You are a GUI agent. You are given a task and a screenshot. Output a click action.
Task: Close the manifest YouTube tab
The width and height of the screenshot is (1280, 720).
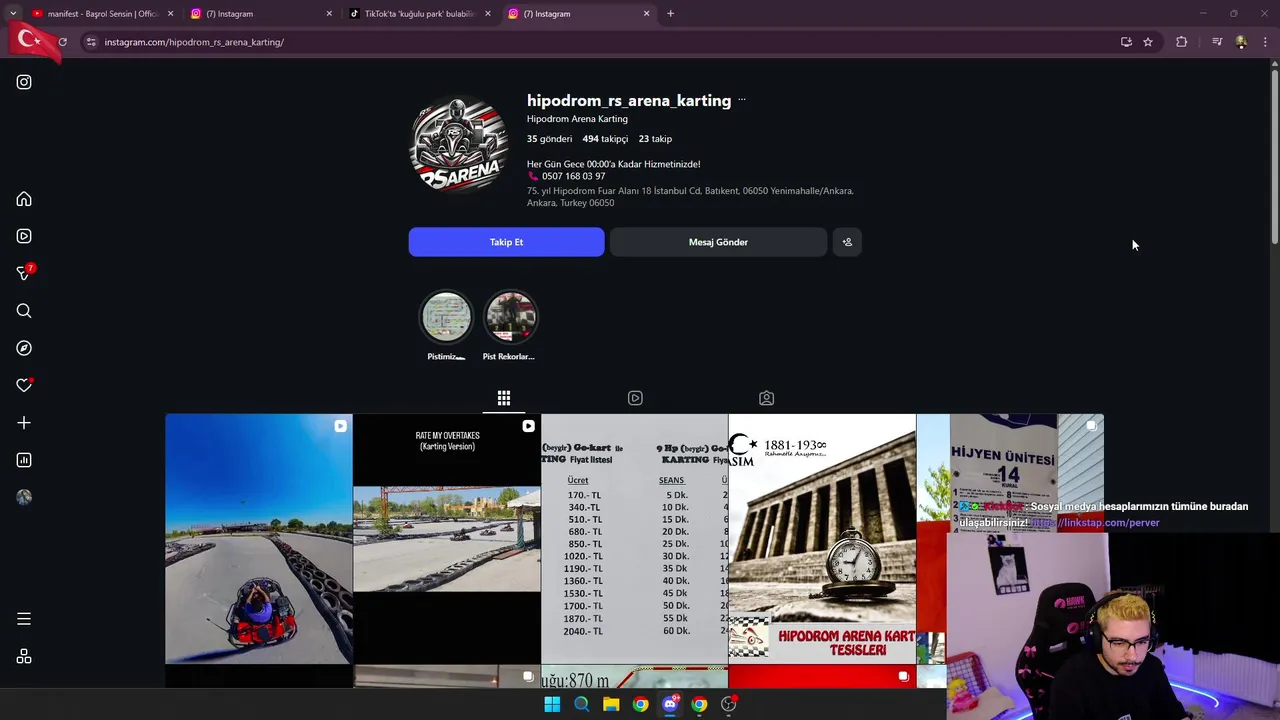coord(171,14)
